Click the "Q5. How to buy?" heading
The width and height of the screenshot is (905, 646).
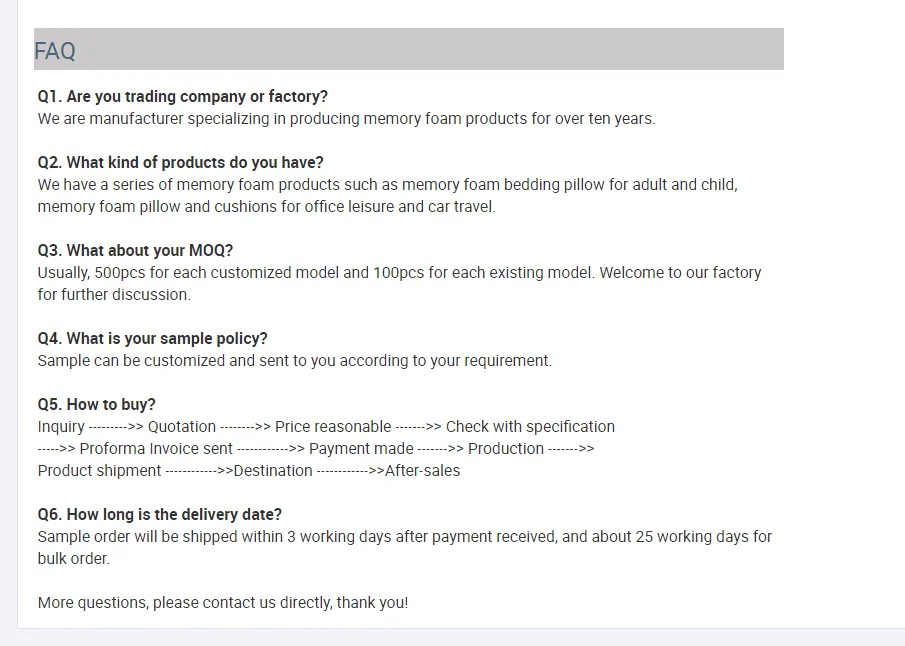pyautogui.click(x=97, y=405)
